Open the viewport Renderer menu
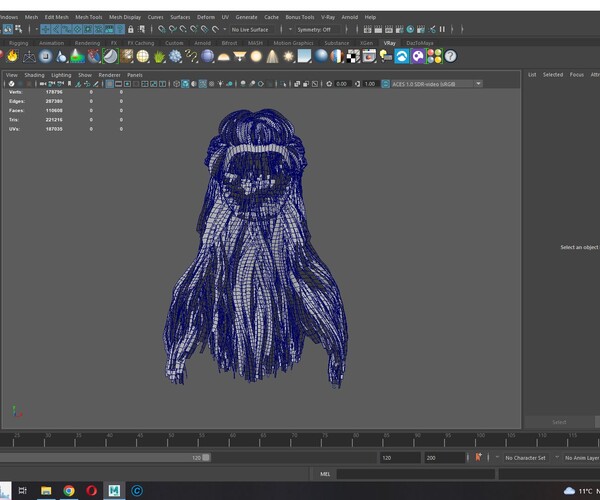The height and width of the screenshot is (500, 600). click(x=109, y=75)
